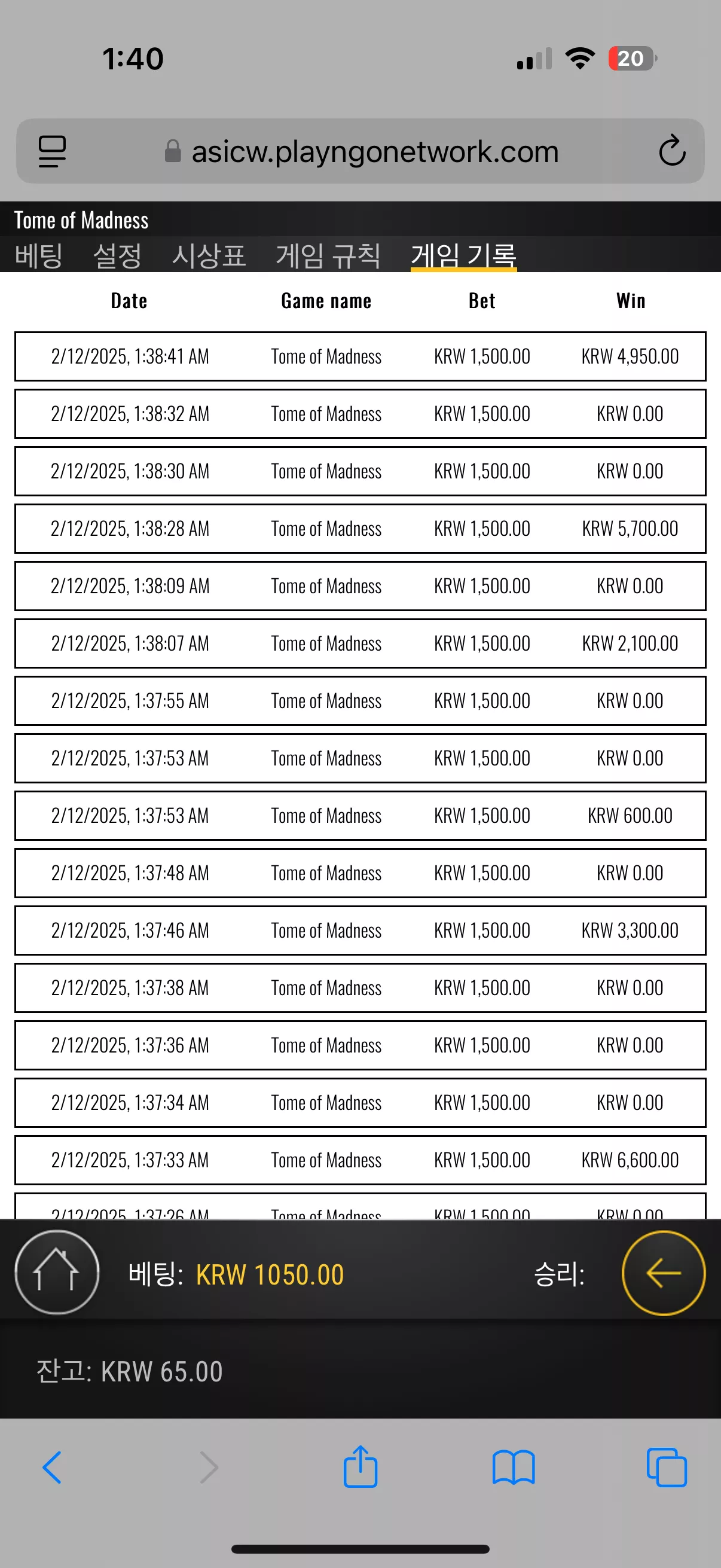721x1568 pixels.
Task: Open Safari bookmarks book icon
Action: coord(514,1468)
